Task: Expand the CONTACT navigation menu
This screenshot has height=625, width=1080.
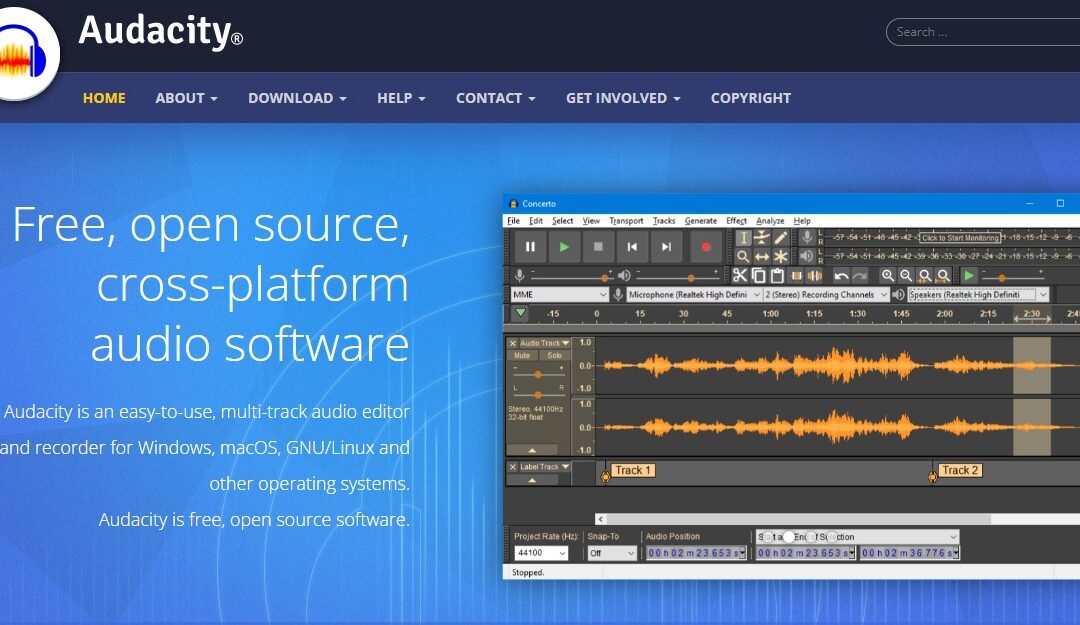Action: [x=495, y=98]
